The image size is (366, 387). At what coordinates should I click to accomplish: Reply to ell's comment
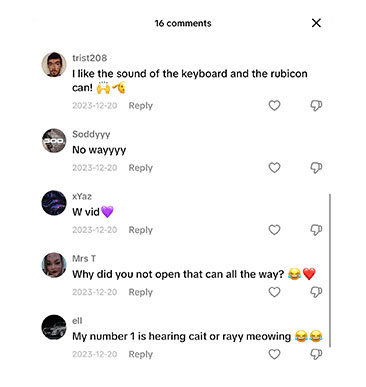[x=141, y=354]
